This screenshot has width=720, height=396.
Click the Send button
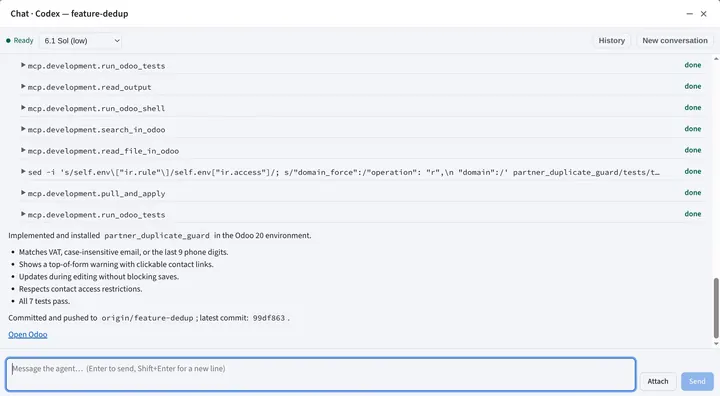click(697, 381)
